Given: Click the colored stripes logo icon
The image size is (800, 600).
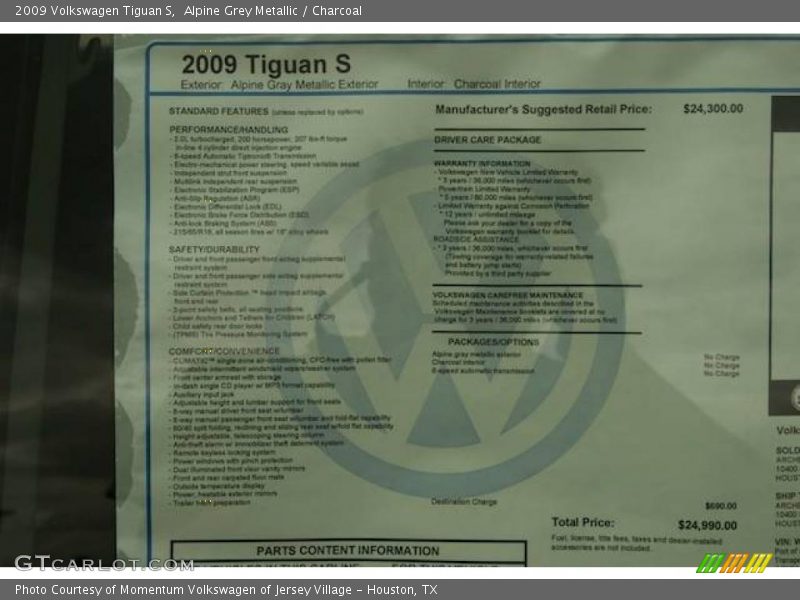Looking at the screenshot, I should point(734,563).
